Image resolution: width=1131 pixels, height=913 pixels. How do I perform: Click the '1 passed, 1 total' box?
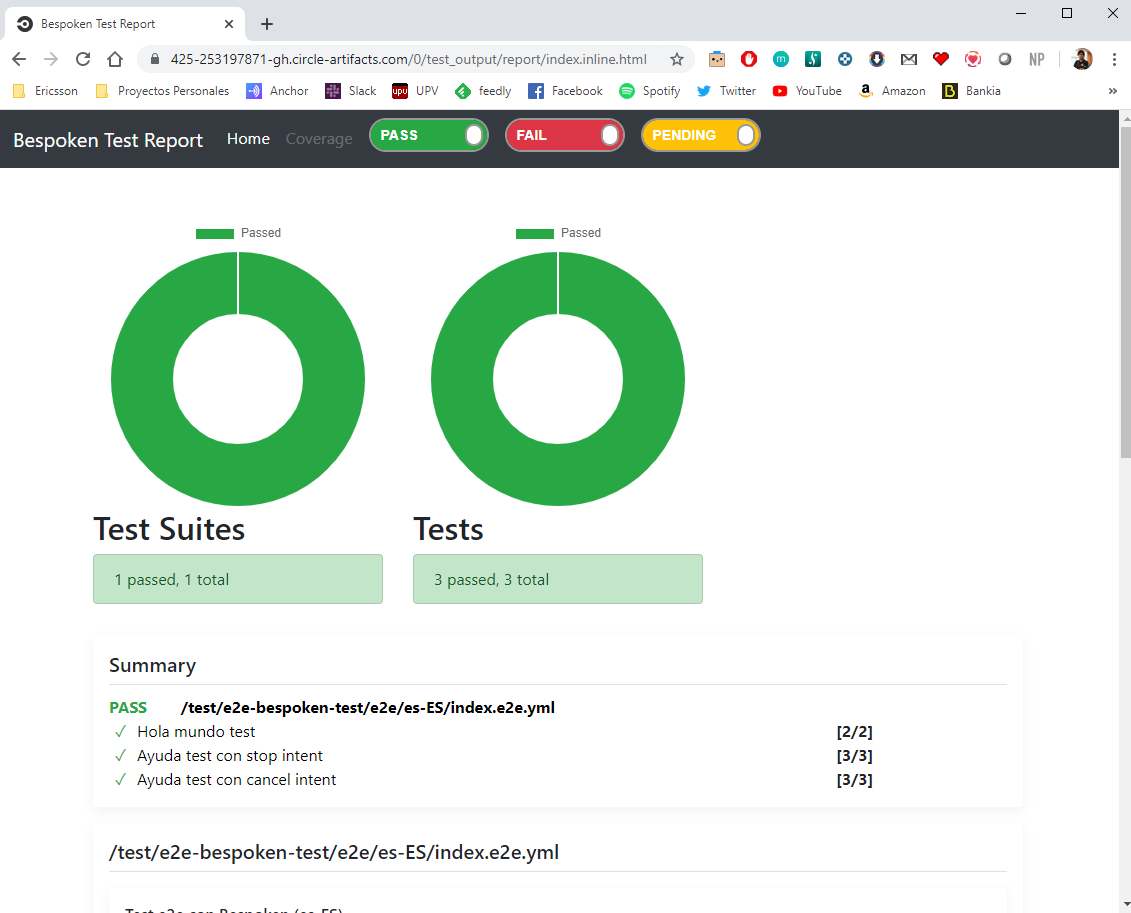click(238, 579)
